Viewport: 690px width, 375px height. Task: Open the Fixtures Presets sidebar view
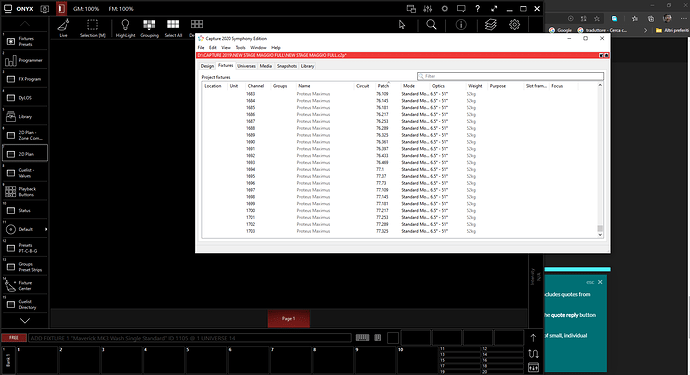(x=25, y=41)
